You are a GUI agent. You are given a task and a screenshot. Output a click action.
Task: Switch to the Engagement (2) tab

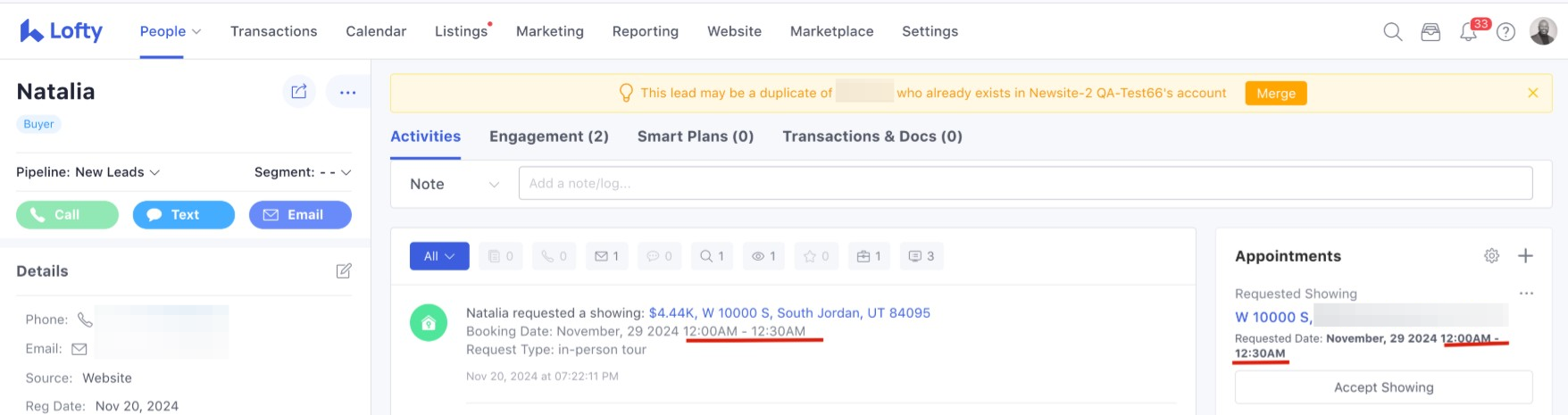pos(548,137)
